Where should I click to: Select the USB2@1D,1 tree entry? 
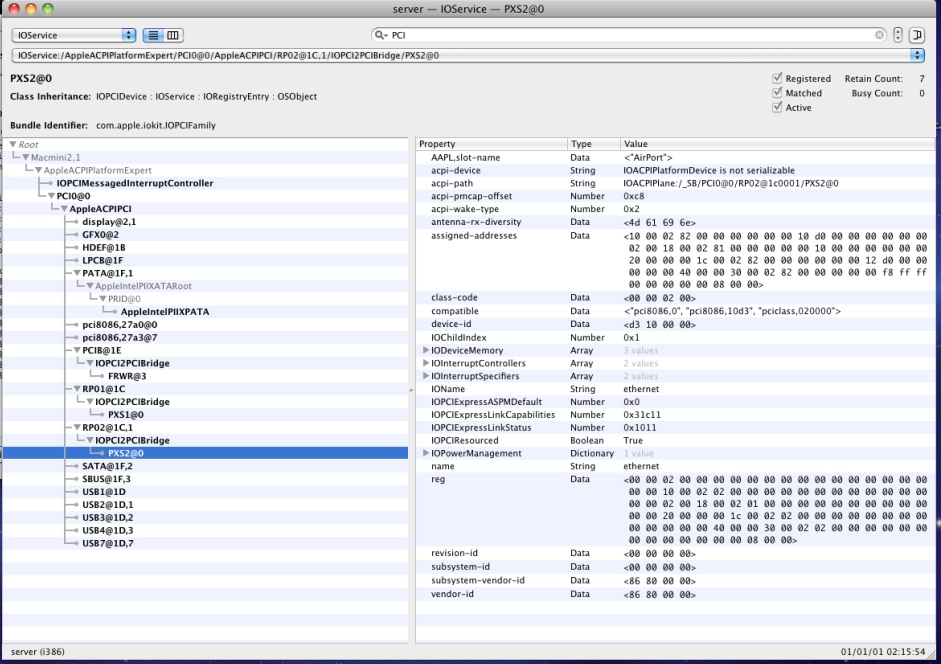tap(108, 505)
